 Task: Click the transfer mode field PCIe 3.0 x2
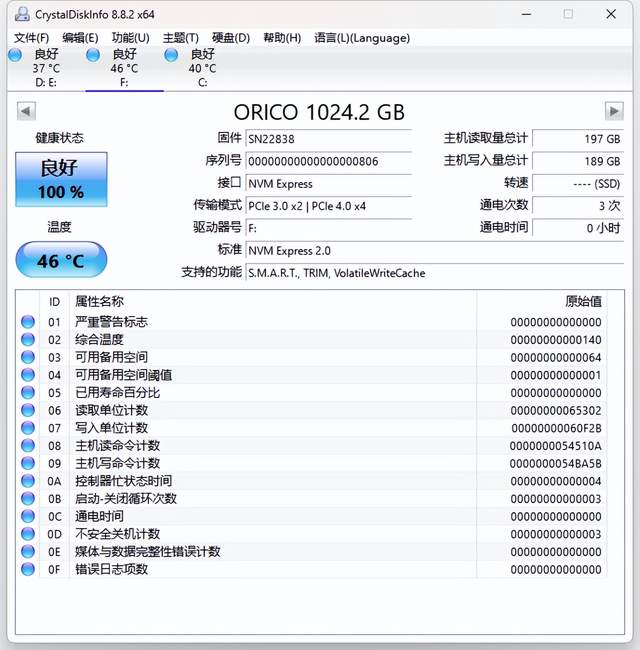tap(329, 206)
